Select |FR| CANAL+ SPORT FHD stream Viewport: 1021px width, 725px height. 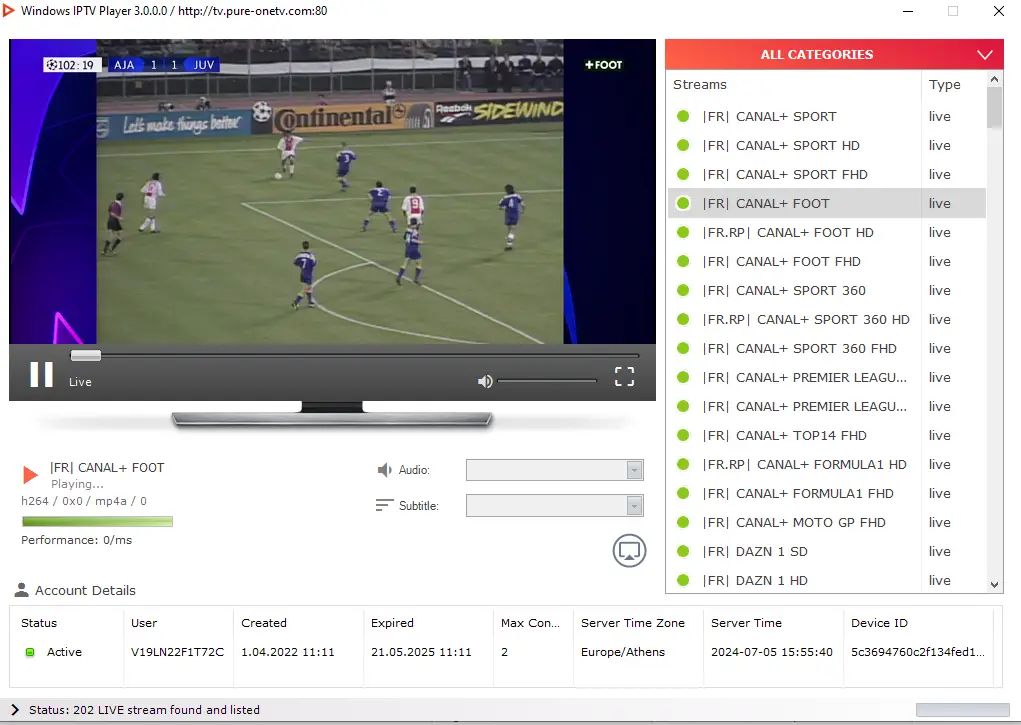click(827, 175)
